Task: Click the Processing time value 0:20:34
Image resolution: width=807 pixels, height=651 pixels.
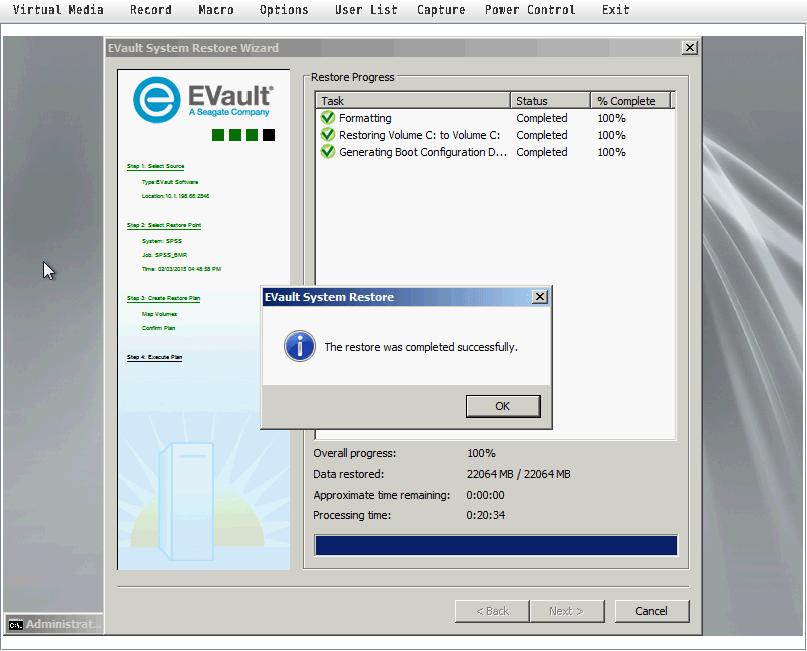Action: point(486,515)
